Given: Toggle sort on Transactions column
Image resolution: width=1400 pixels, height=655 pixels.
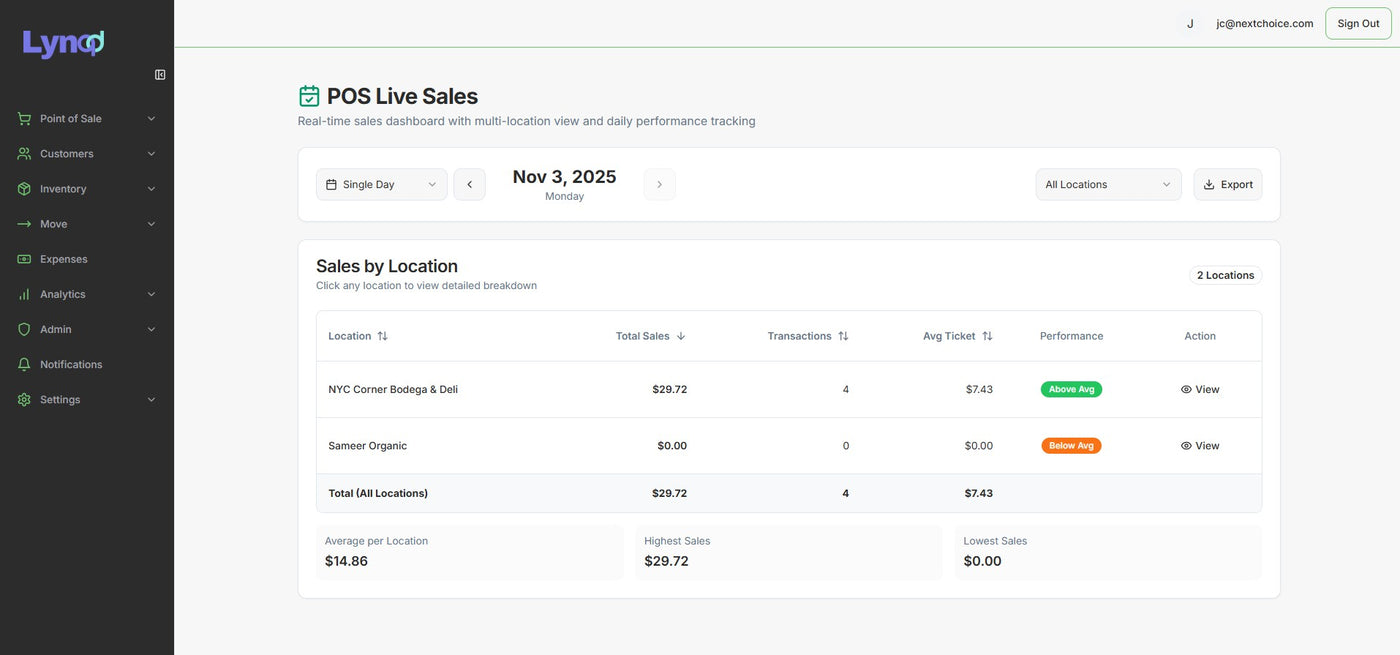Looking at the screenshot, I should pyautogui.click(x=807, y=336).
